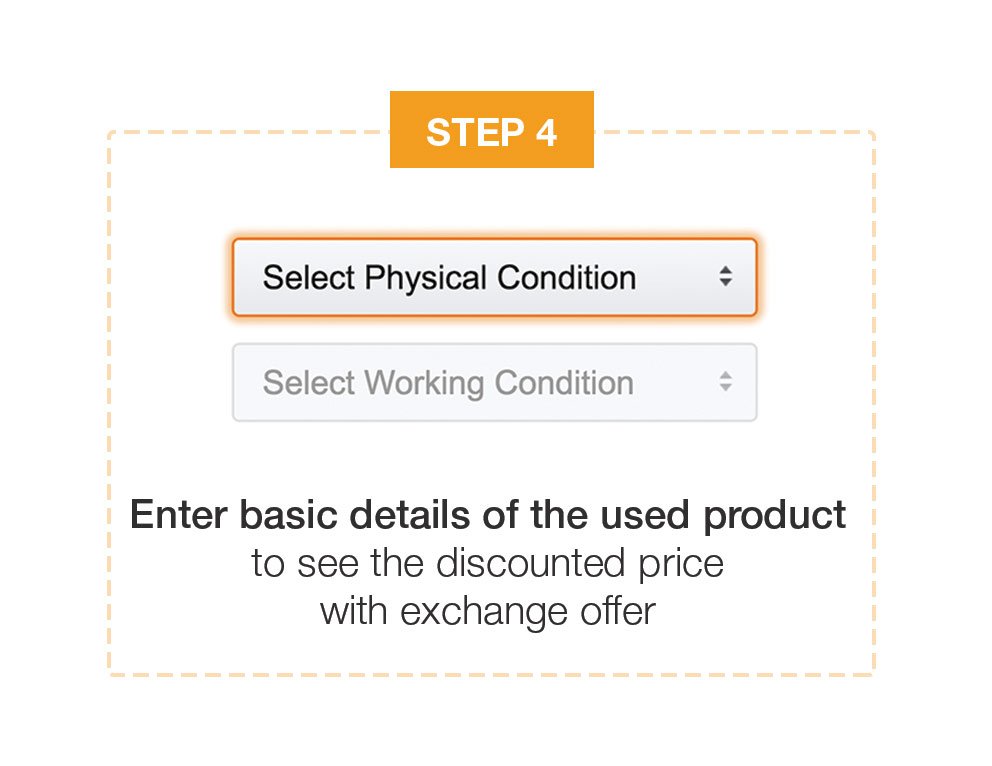Click the number 4 in the step badge

tap(545, 132)
